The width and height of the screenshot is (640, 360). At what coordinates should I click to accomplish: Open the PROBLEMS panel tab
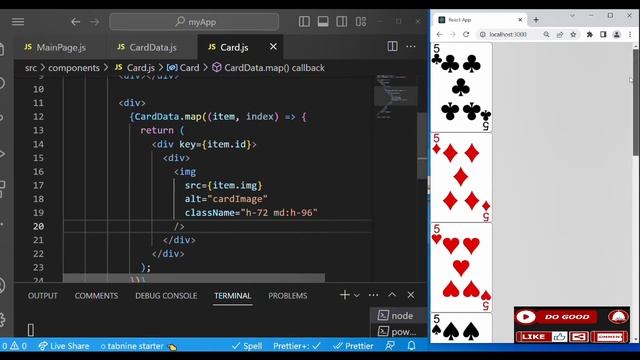click(x=288, y=296)
